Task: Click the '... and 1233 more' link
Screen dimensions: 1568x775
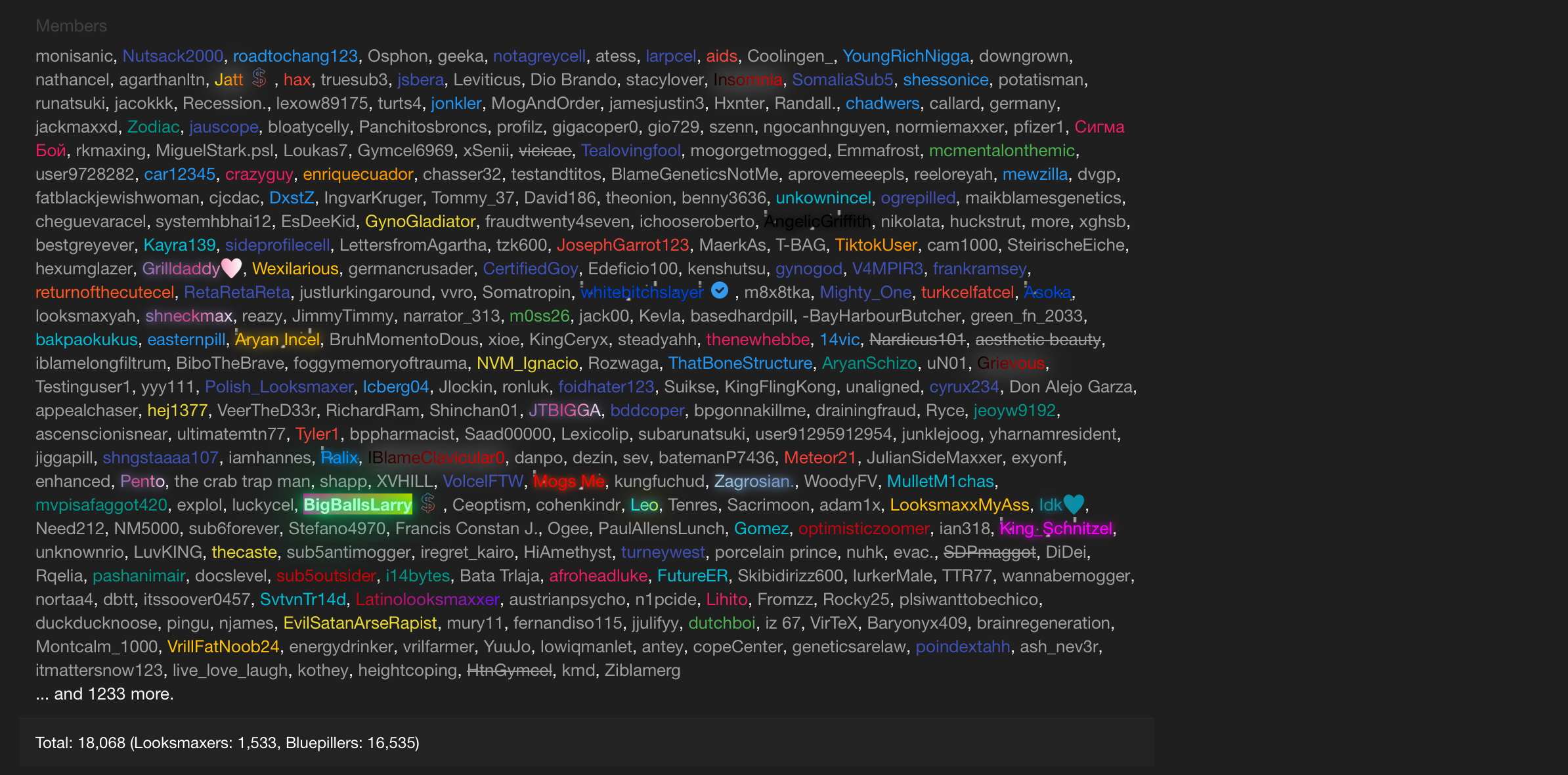Action: 104,694
